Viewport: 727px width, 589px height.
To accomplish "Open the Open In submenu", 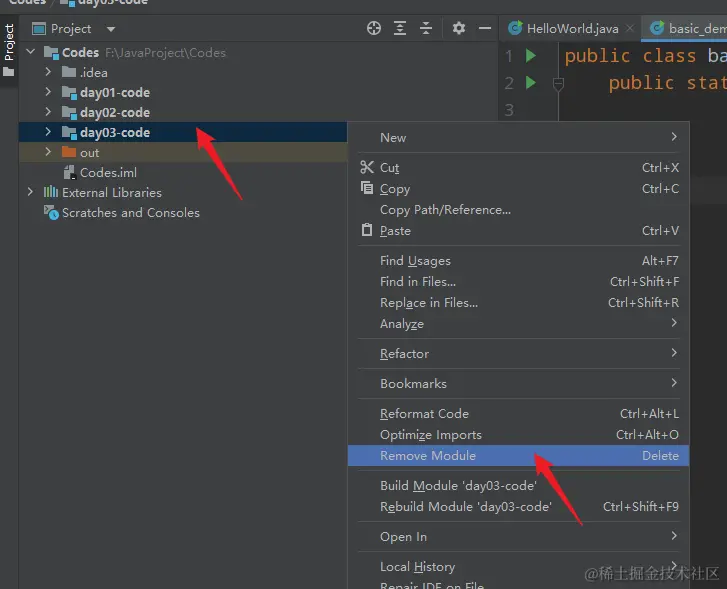I will point(518,537).
